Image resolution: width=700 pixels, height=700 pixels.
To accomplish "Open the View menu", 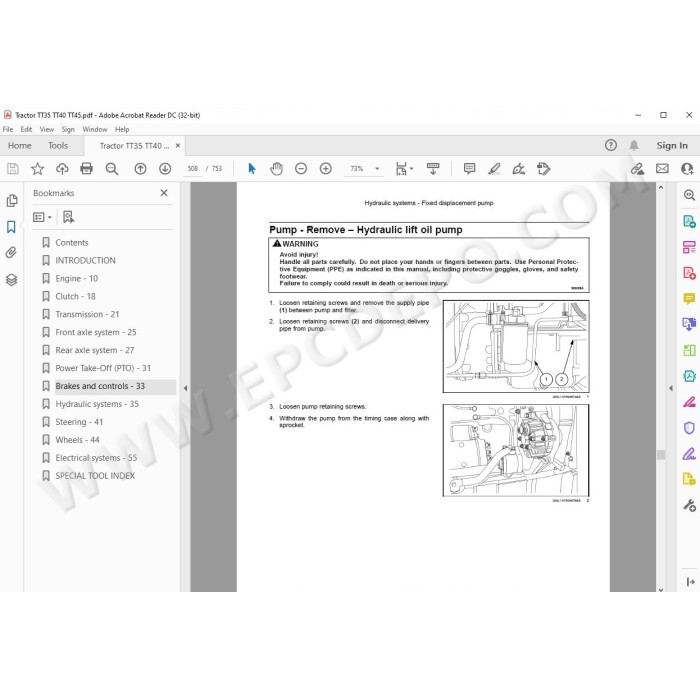I will [x=46, y=129].
